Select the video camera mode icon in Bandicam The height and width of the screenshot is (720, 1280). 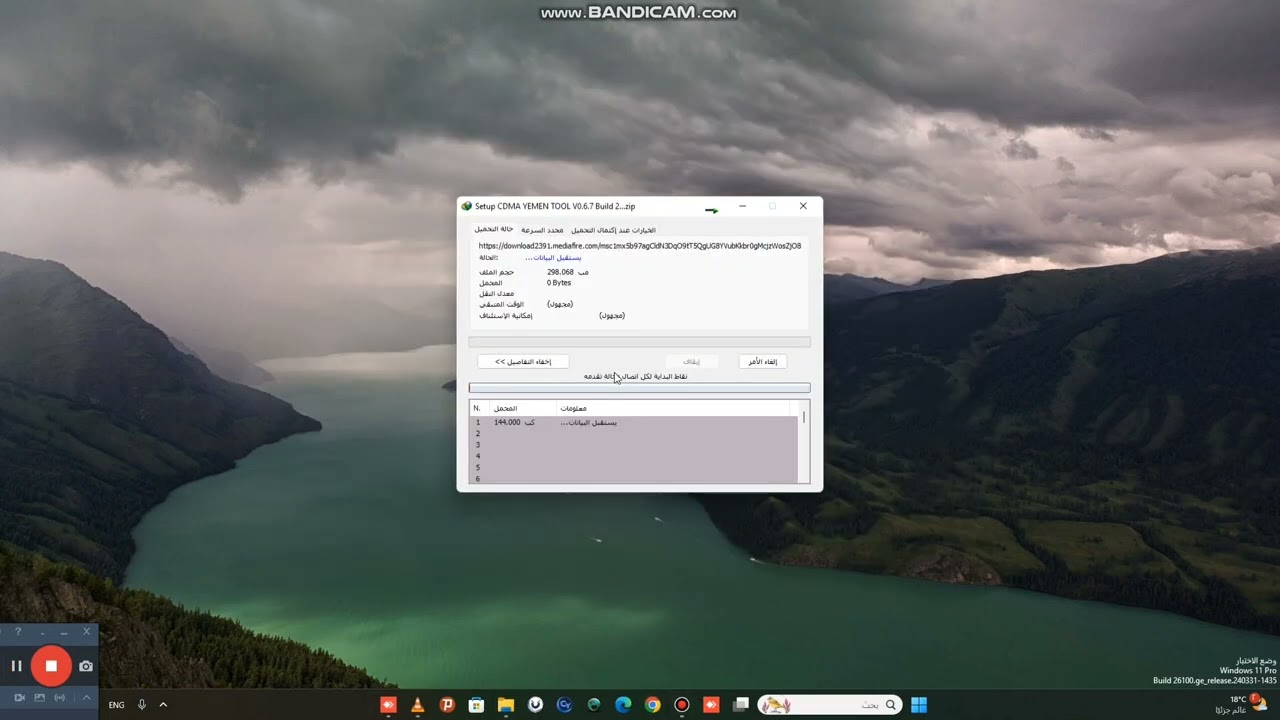(x=19, y=697)
